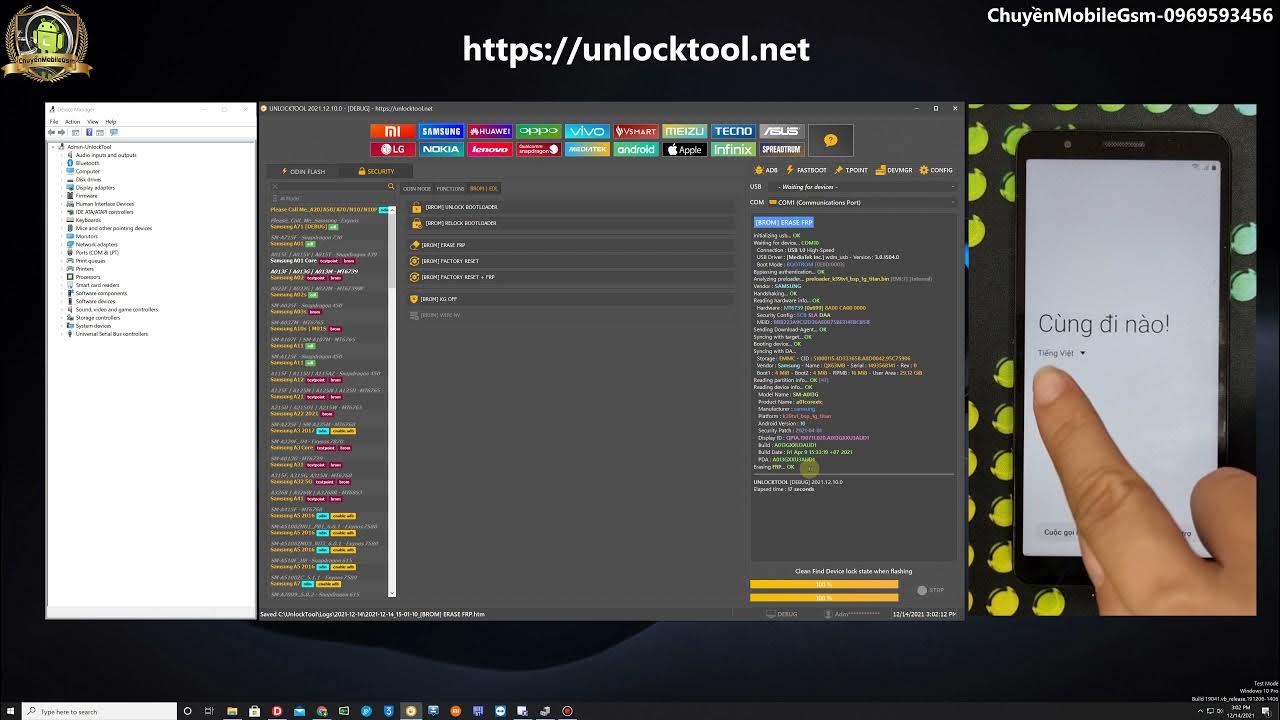Select the BROM | EDL sub-tab
The height and width of the screenshot is (720, 1280).
484,188
